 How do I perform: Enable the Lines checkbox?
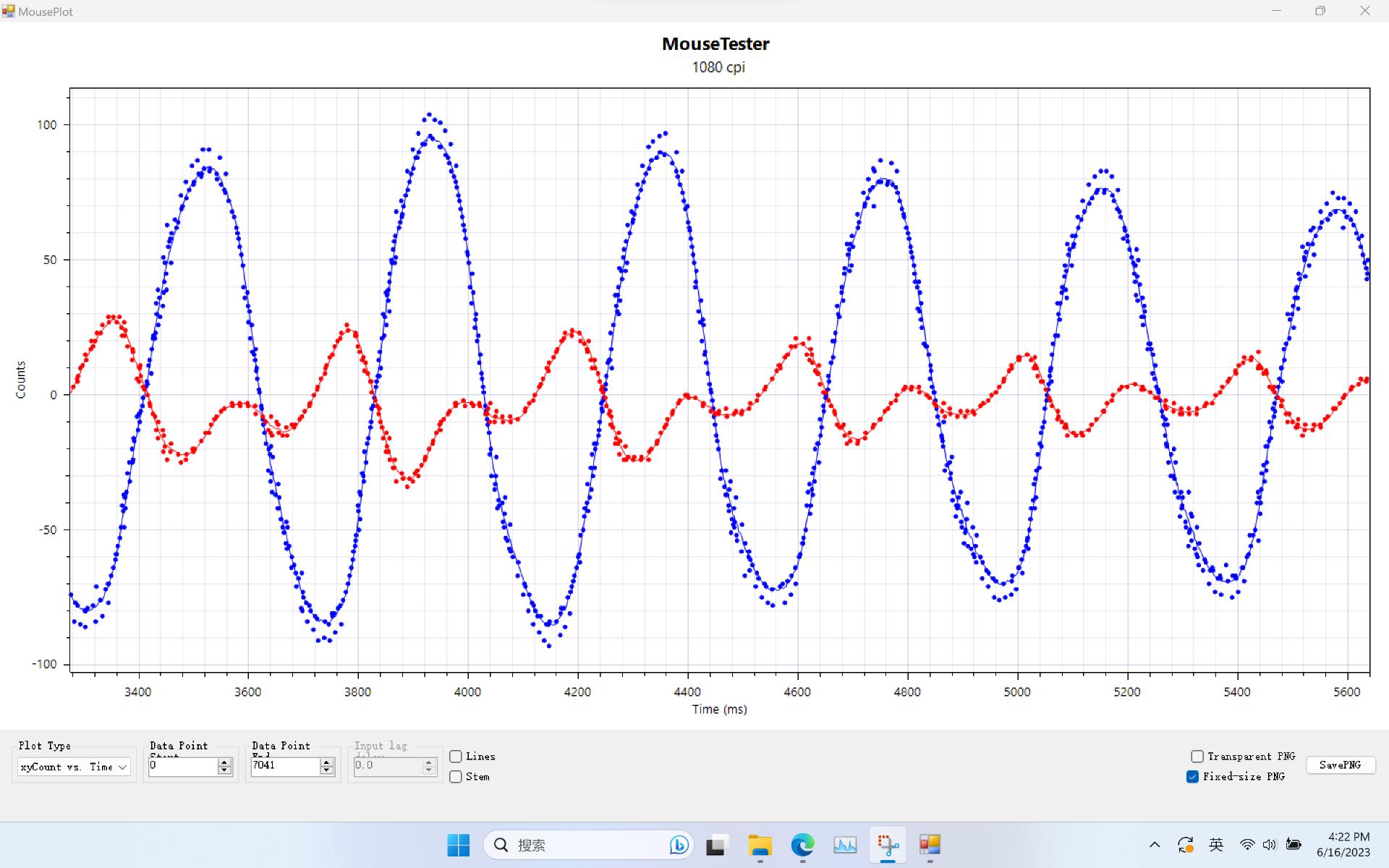(456, 757)
